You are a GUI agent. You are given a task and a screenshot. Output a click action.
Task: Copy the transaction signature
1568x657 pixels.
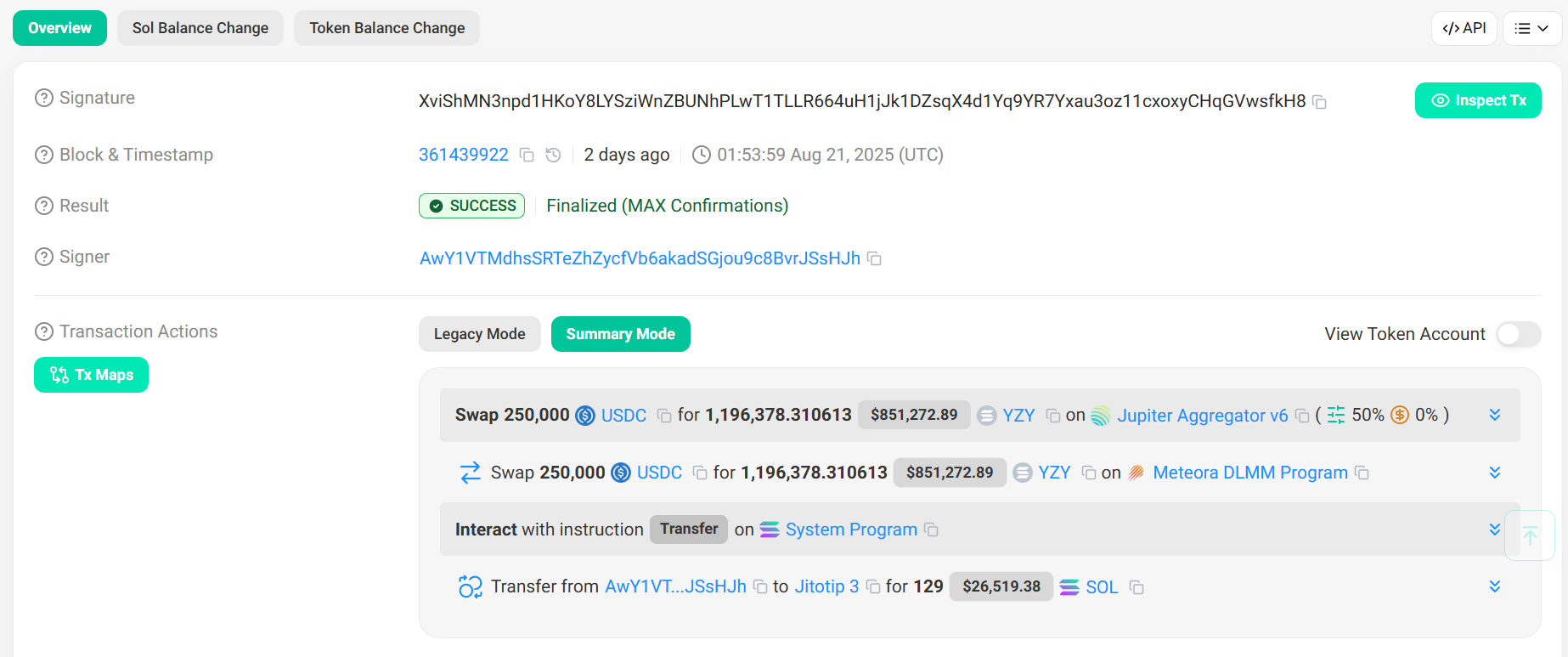(1319, 102)
